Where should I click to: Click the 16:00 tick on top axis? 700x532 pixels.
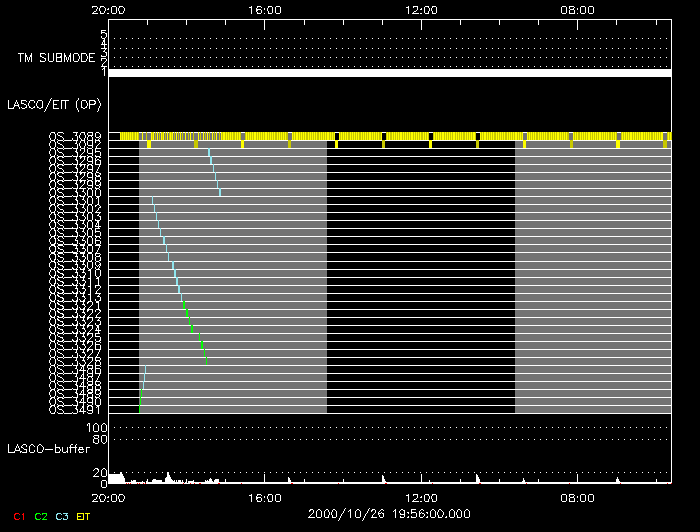tap(264, 10)
